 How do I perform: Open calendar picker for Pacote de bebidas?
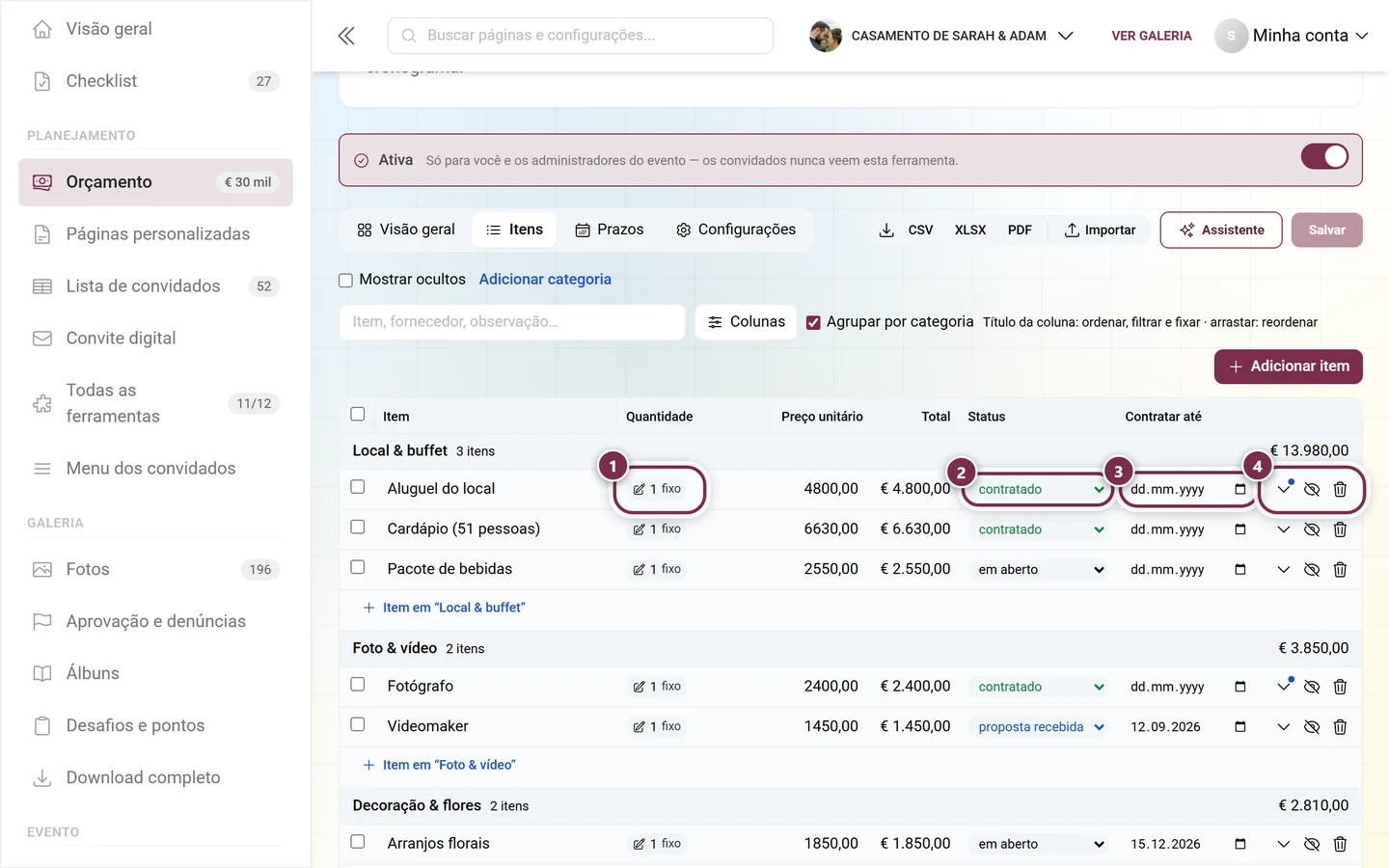click(1240, 569)
